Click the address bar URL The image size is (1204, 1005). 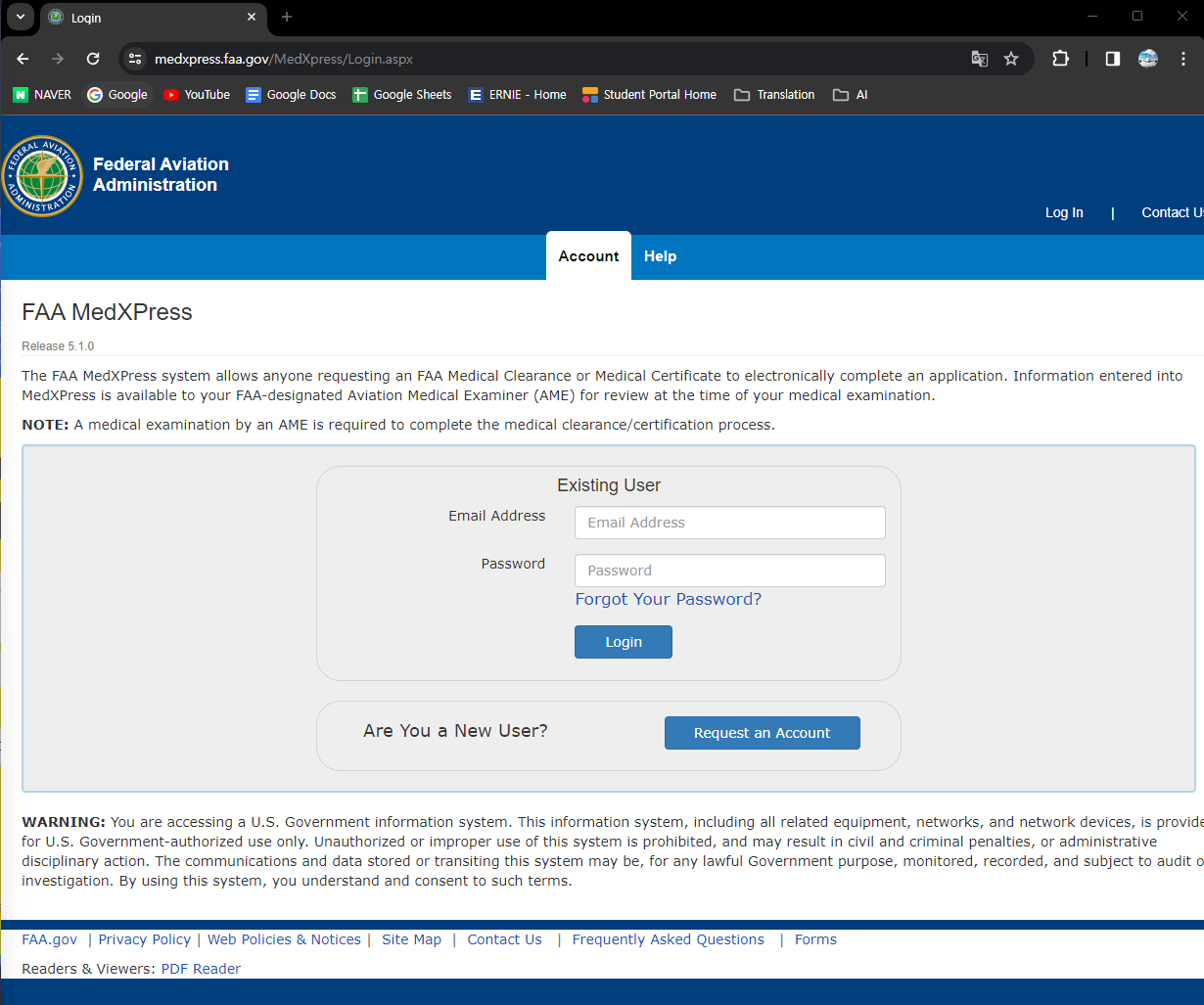pos(284,59)
